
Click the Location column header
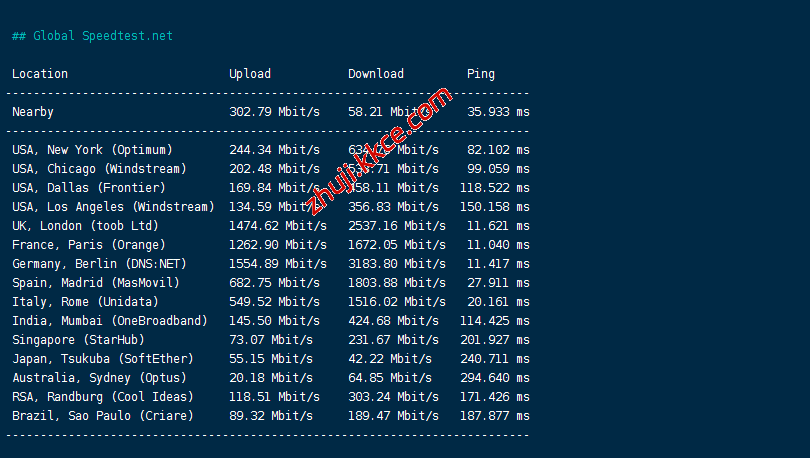click(x=40, y=74)
